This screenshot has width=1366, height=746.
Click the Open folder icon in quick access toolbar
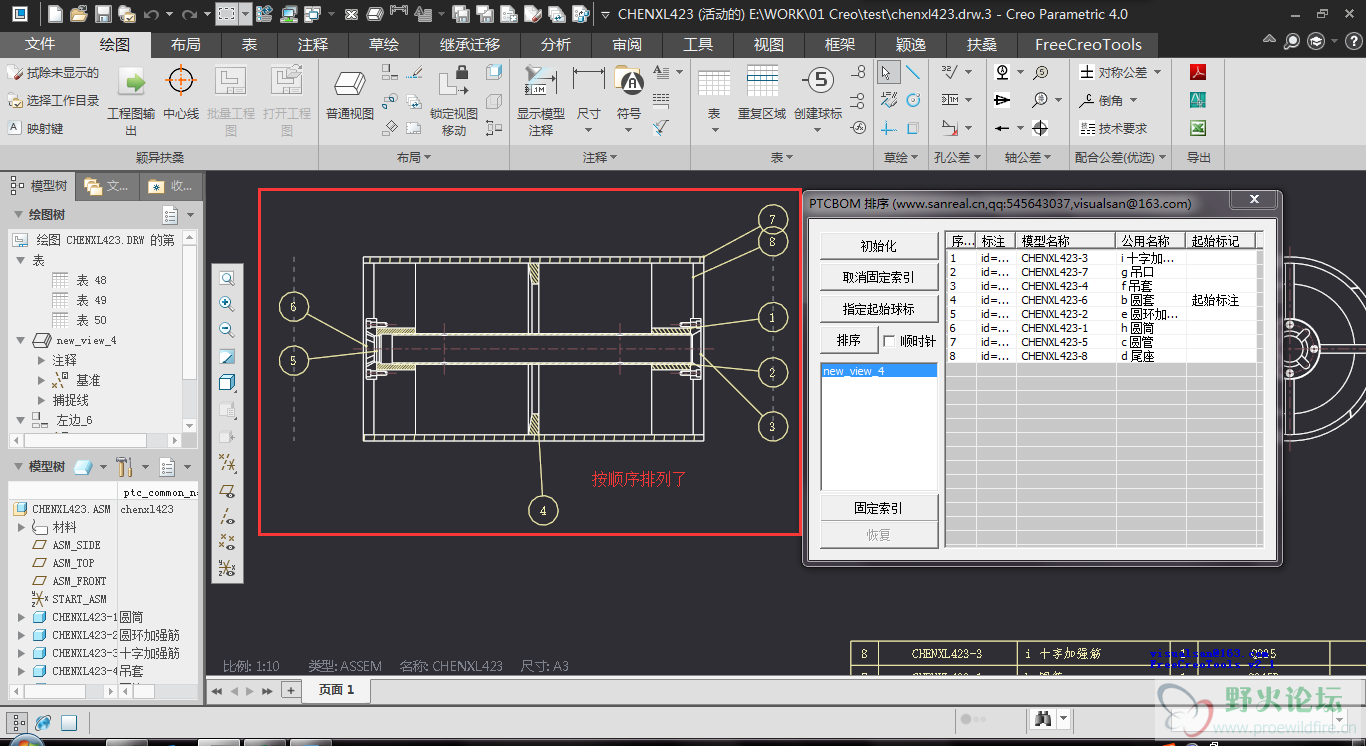(x=78, y=14)
